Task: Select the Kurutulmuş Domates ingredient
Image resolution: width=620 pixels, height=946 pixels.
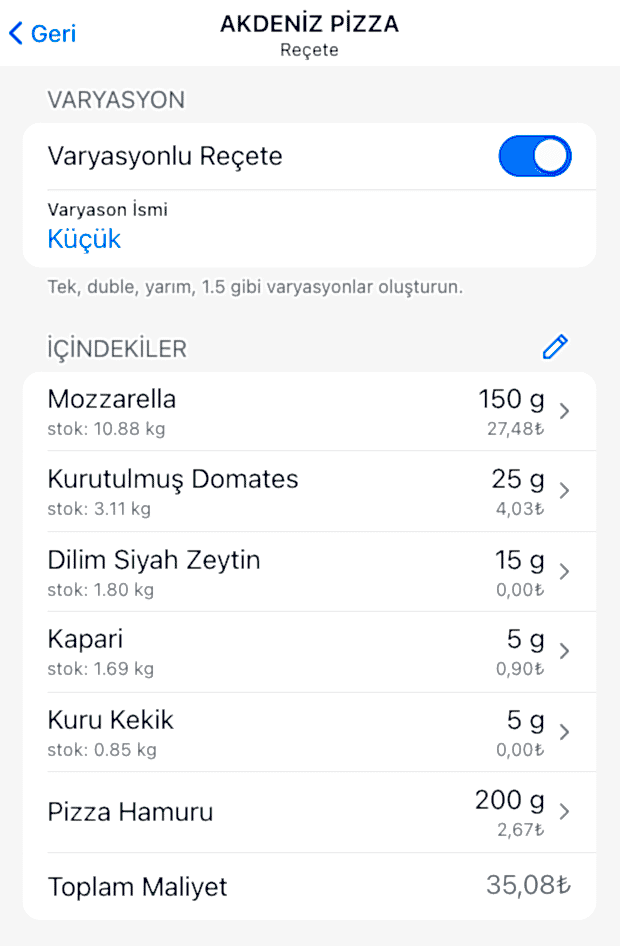Action: (x=173, y=479)
